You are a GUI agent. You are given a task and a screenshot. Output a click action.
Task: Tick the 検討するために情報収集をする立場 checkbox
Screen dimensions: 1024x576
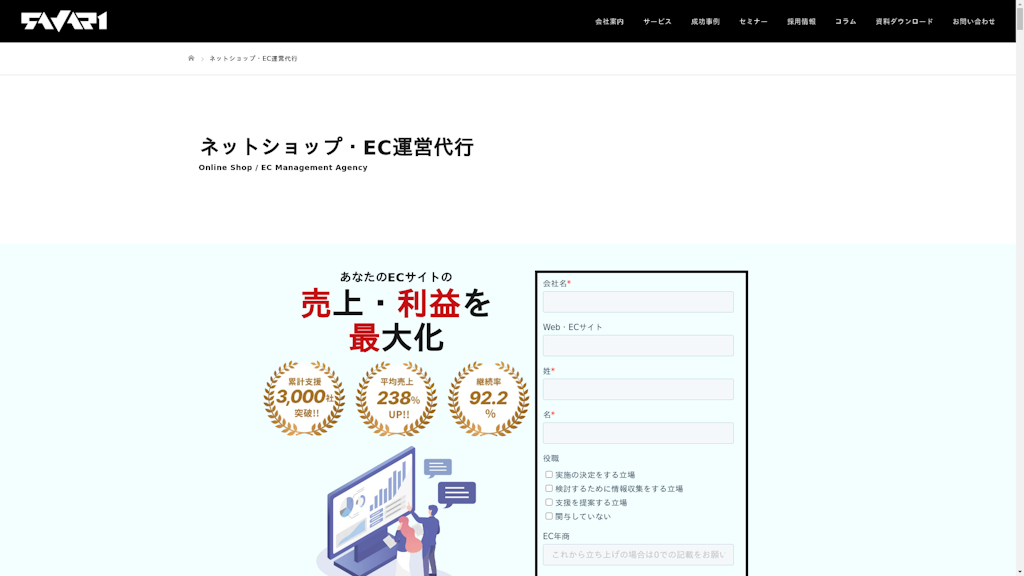549,489
